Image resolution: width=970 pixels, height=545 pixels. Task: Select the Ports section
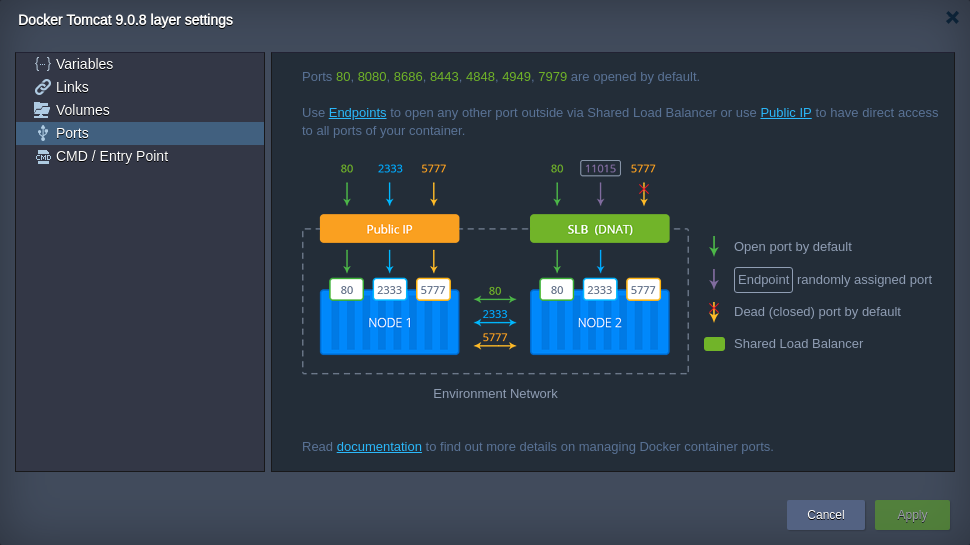click(140, 134)
